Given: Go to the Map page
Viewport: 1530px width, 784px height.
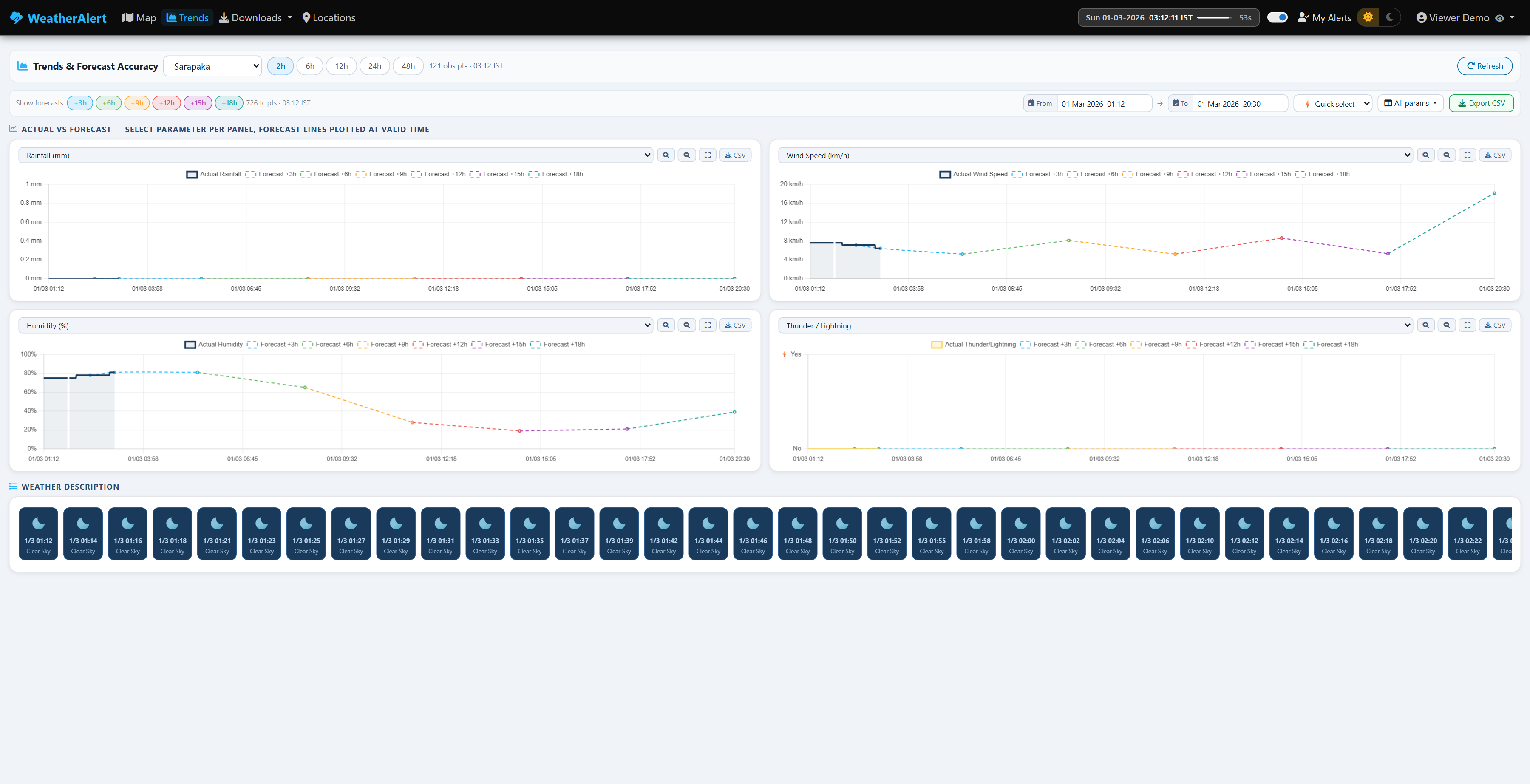Looking at the screenshot, I should pos(139,18).
